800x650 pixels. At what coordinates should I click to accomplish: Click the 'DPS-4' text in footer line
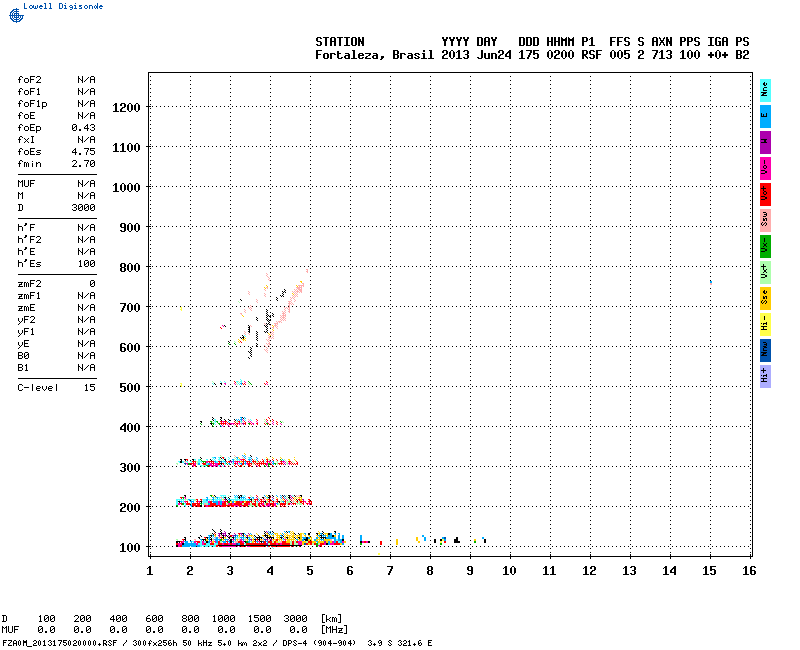(294, 643)
